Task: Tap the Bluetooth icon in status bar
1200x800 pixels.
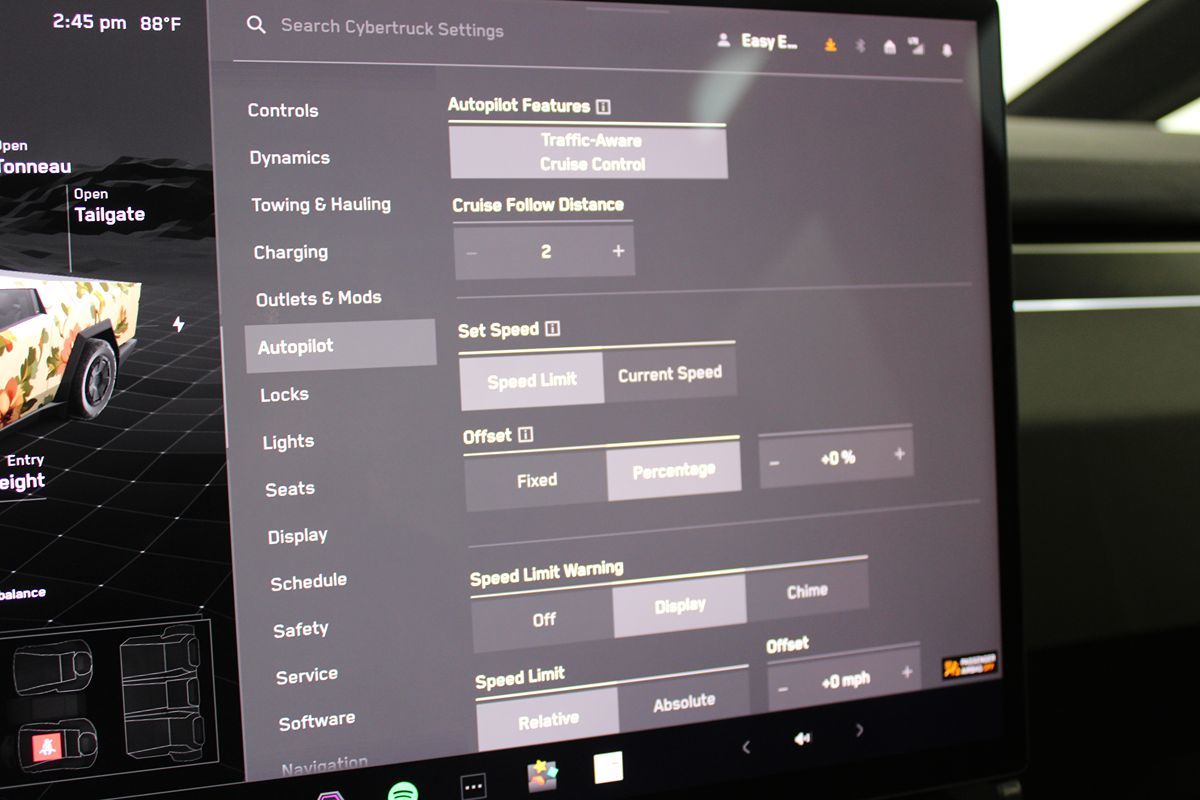Action: (860, 46)
